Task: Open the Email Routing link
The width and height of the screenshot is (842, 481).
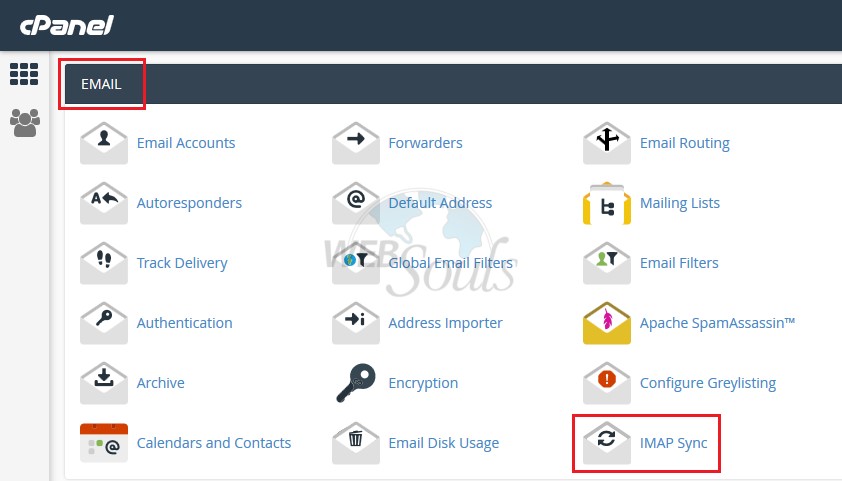Action: click(685, 143)
